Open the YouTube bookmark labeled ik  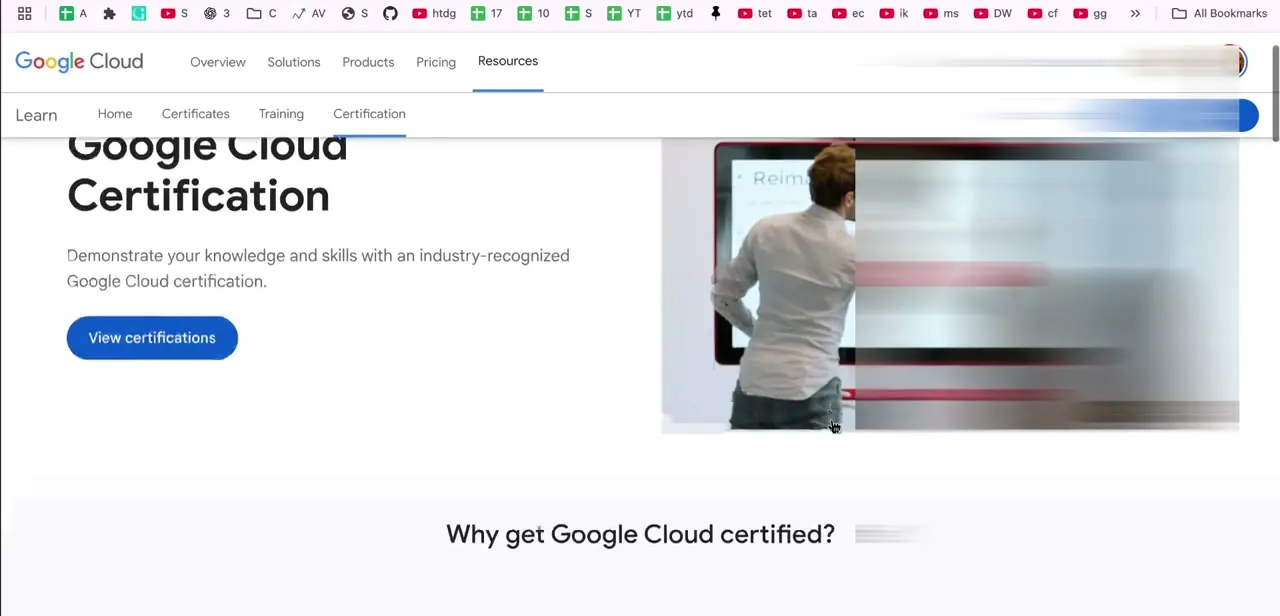pyautogui.click(x=894, y=14)
